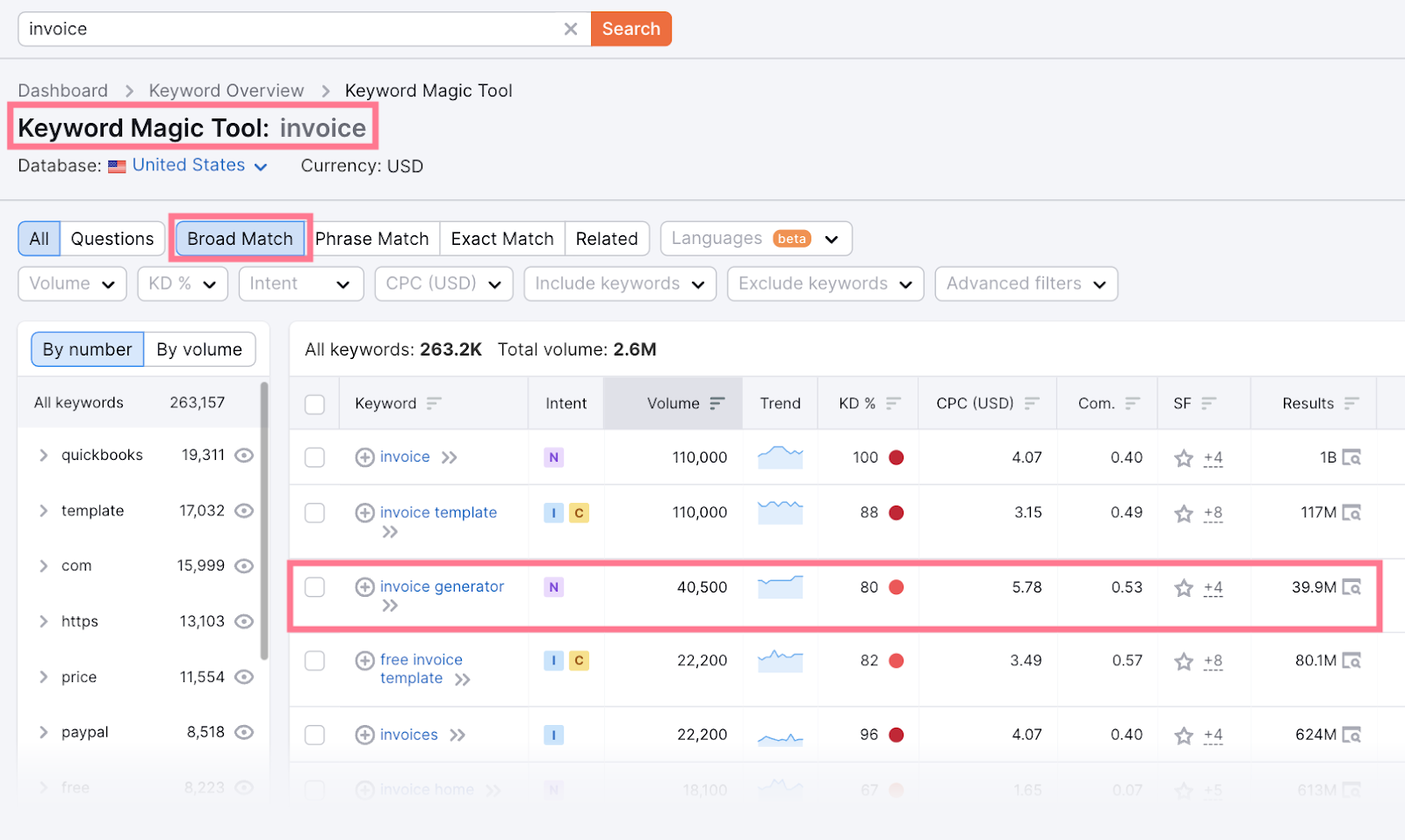The width and height of the screenshot is (1405, 840).
Task: Sort groups By volume
Action: click(x=199, y=349)
